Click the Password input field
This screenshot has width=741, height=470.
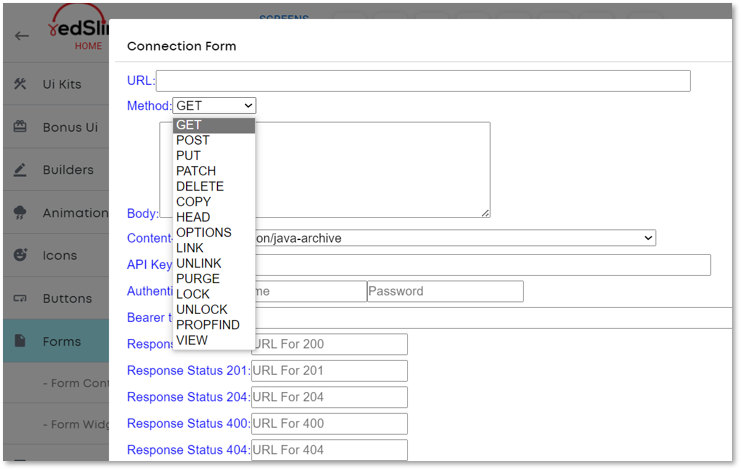(445, 291)
